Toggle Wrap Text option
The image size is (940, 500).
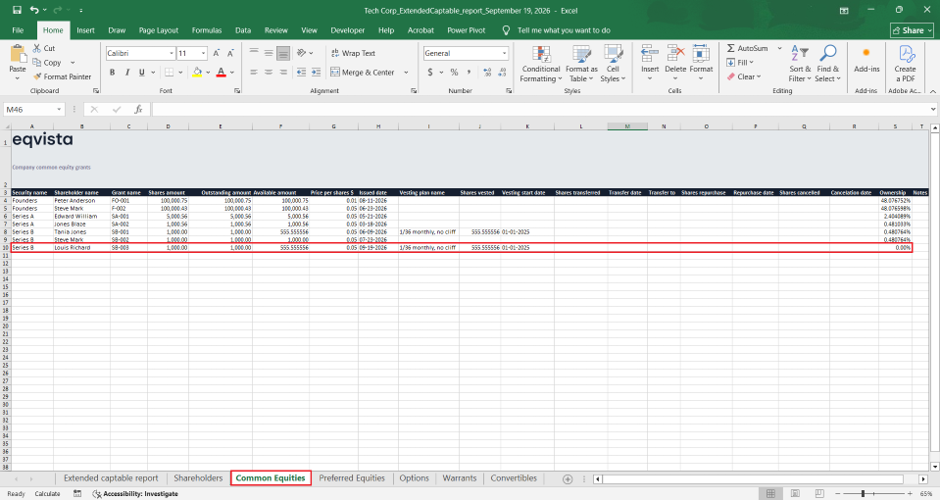[x=353, y=53]
